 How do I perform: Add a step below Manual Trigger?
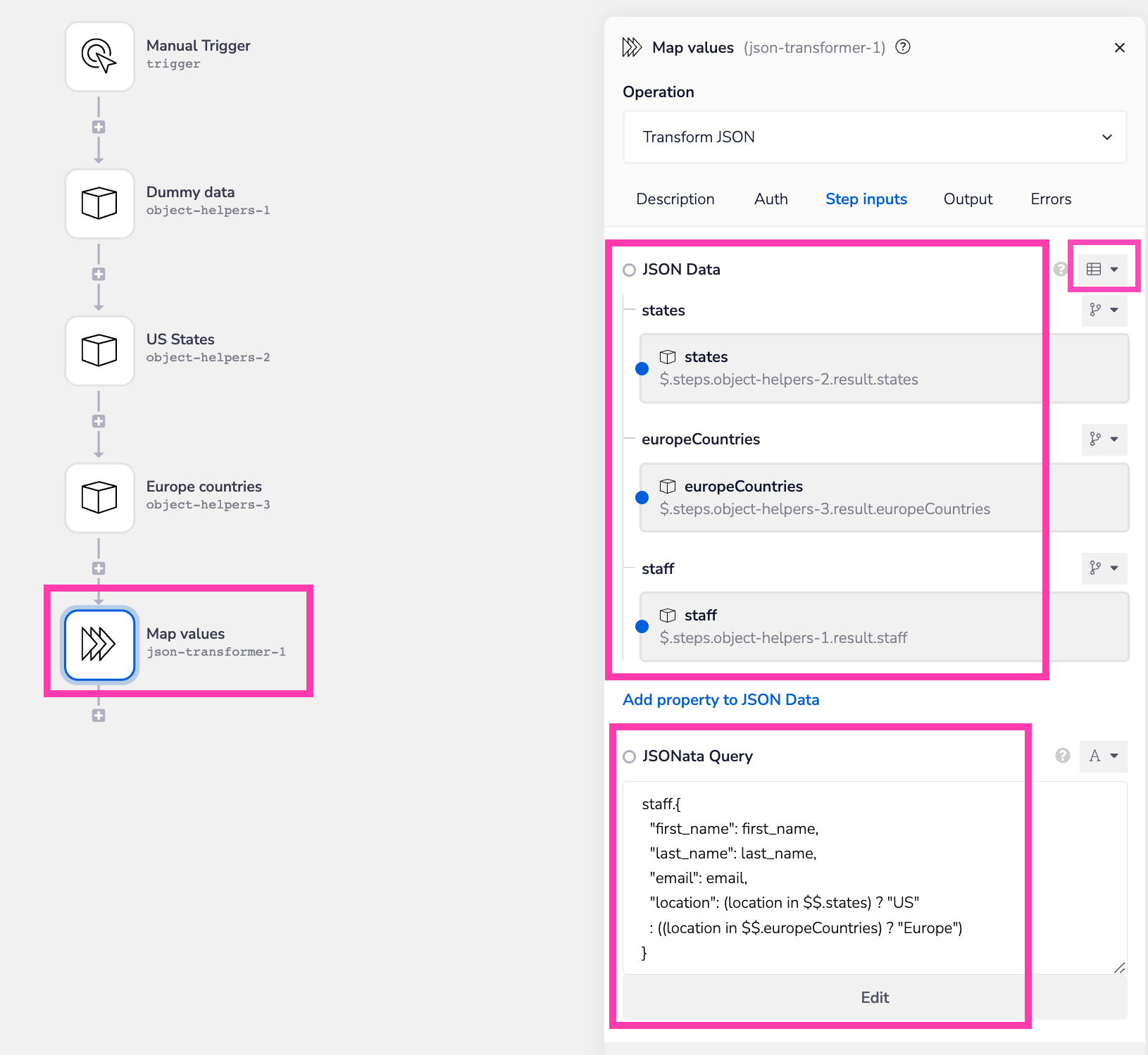pos(99,127)
